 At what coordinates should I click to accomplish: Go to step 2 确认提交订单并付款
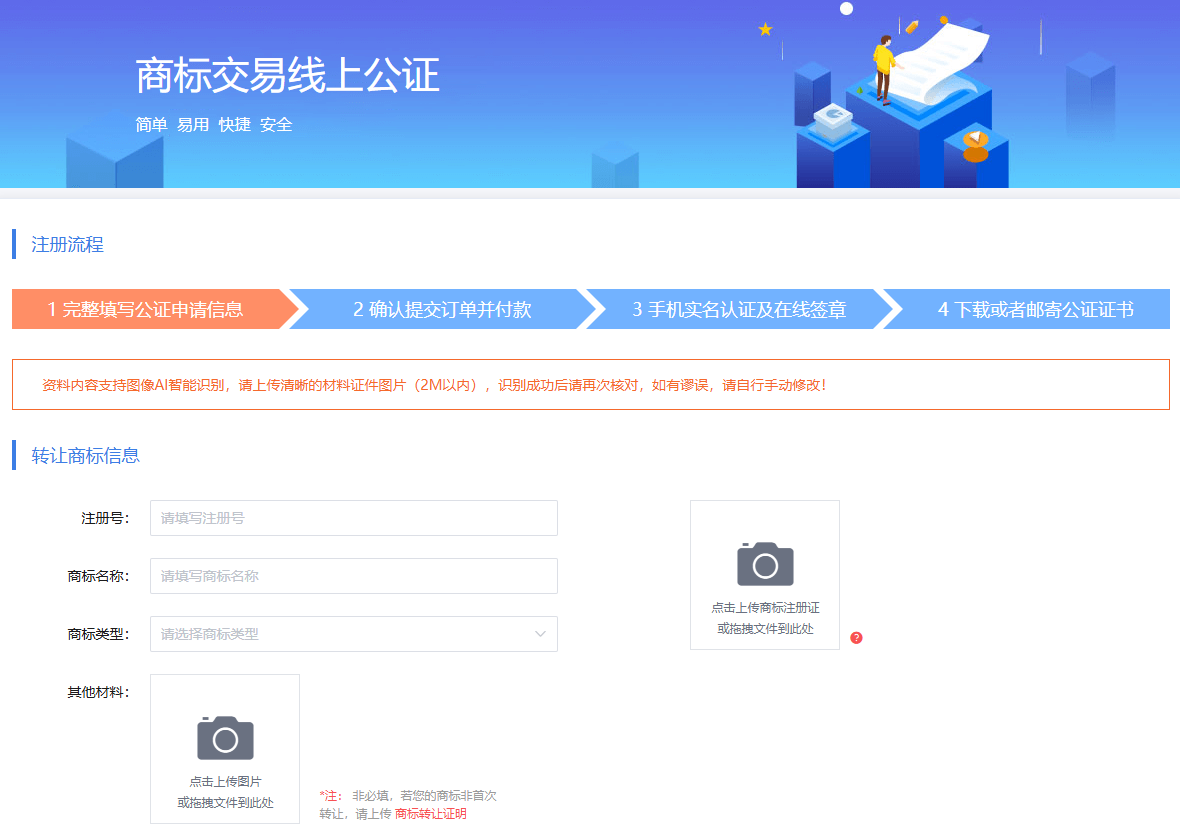coord(442,310)
